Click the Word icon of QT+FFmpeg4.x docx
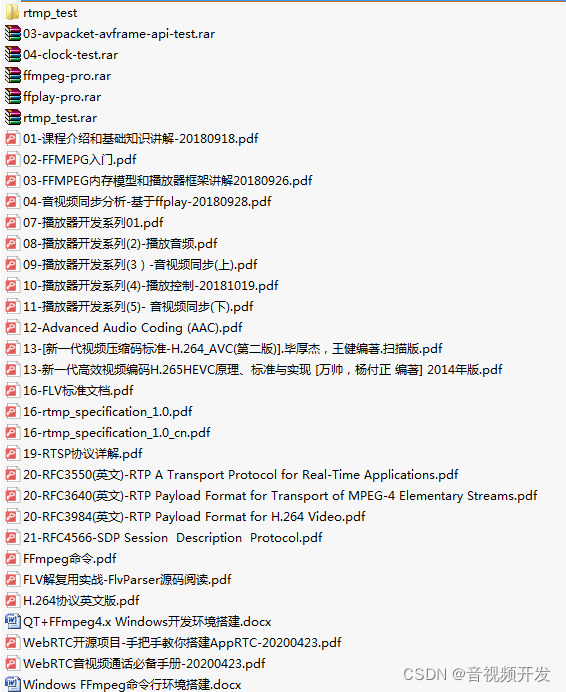Viewport: 566px width, 692px height. 12,621
